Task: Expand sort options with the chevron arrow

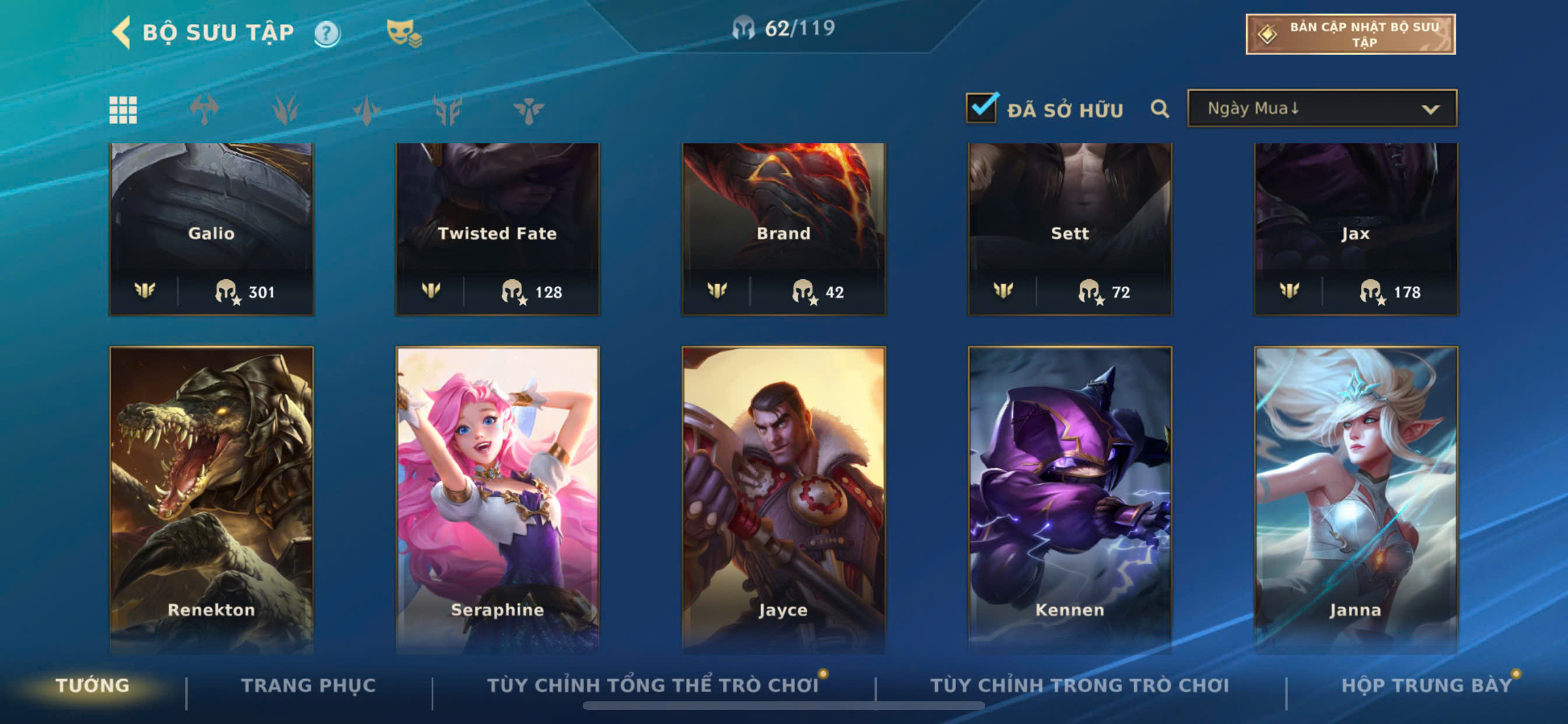Action: point(1430,110)
